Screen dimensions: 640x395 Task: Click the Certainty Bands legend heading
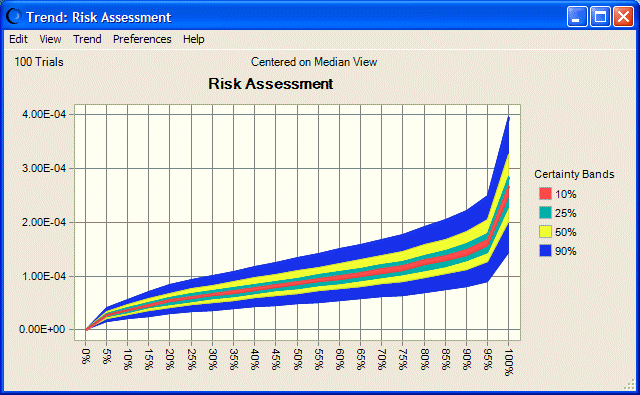pos(574,174)
